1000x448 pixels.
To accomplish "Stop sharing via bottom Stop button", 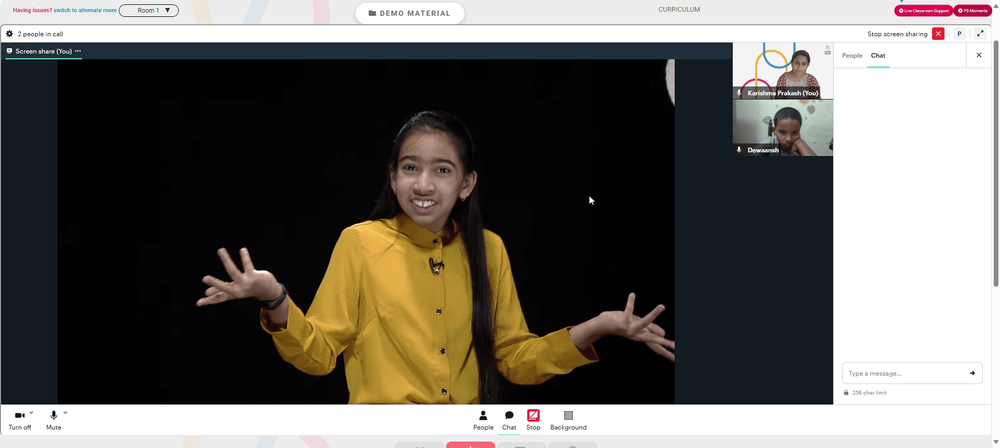I will (x=533, y=420).
